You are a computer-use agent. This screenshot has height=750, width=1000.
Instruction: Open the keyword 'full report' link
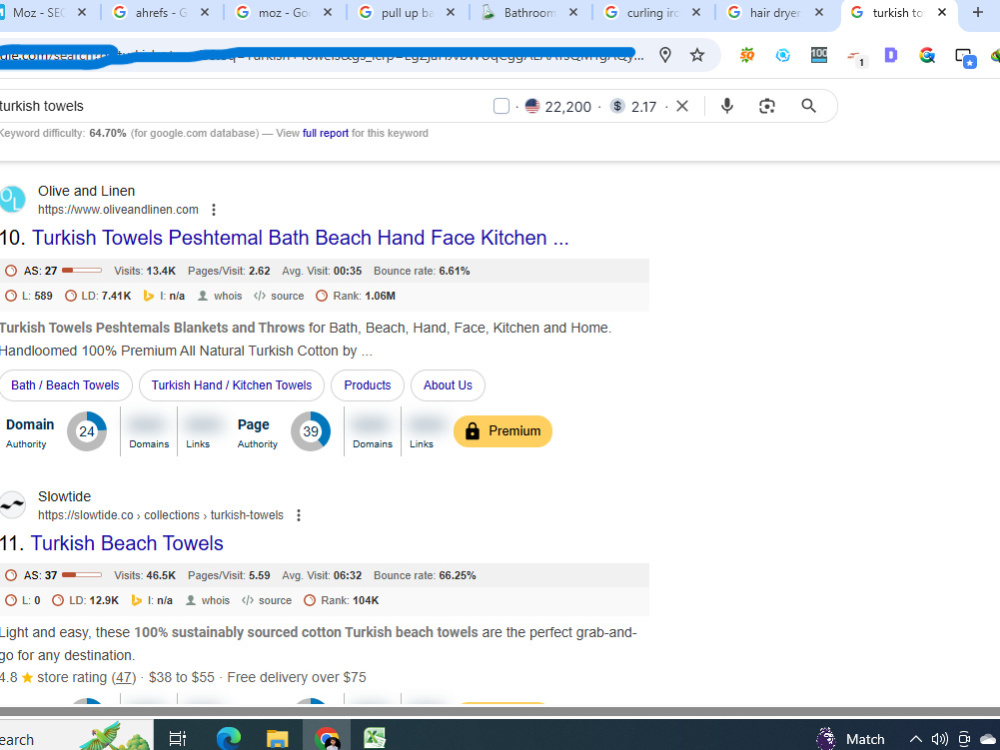point(325,133)
